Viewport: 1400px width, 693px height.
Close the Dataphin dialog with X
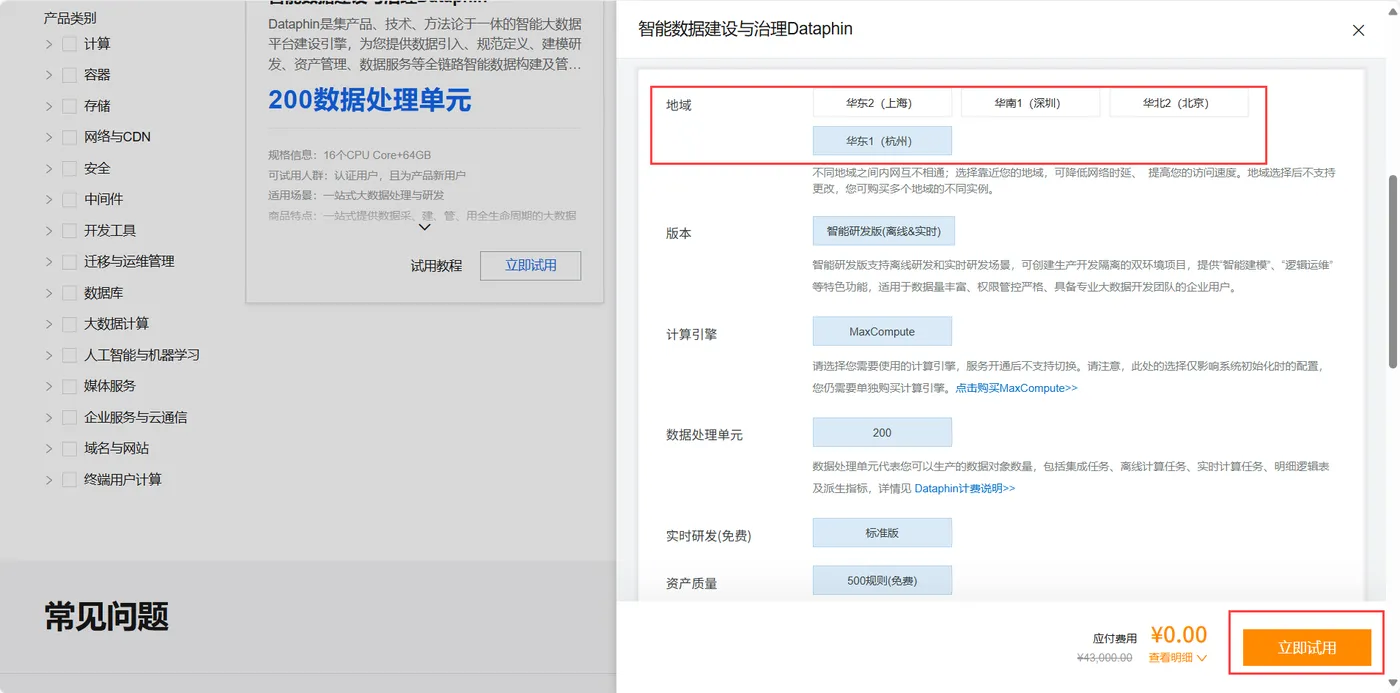pos(1358,31)
